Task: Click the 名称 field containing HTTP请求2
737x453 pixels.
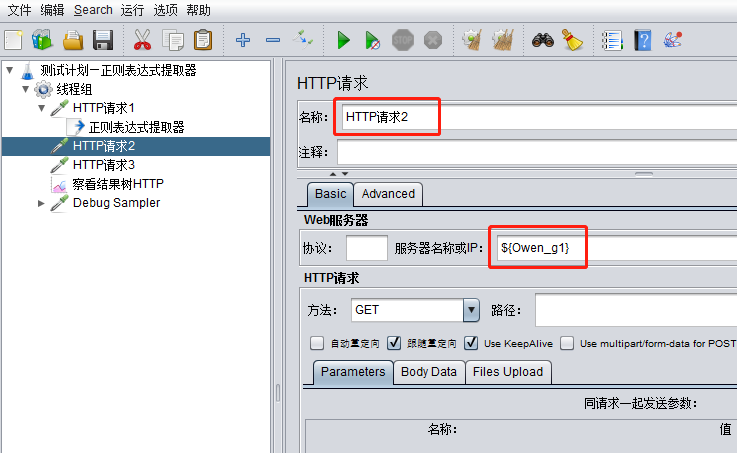Action: click(x=537, y=117)
